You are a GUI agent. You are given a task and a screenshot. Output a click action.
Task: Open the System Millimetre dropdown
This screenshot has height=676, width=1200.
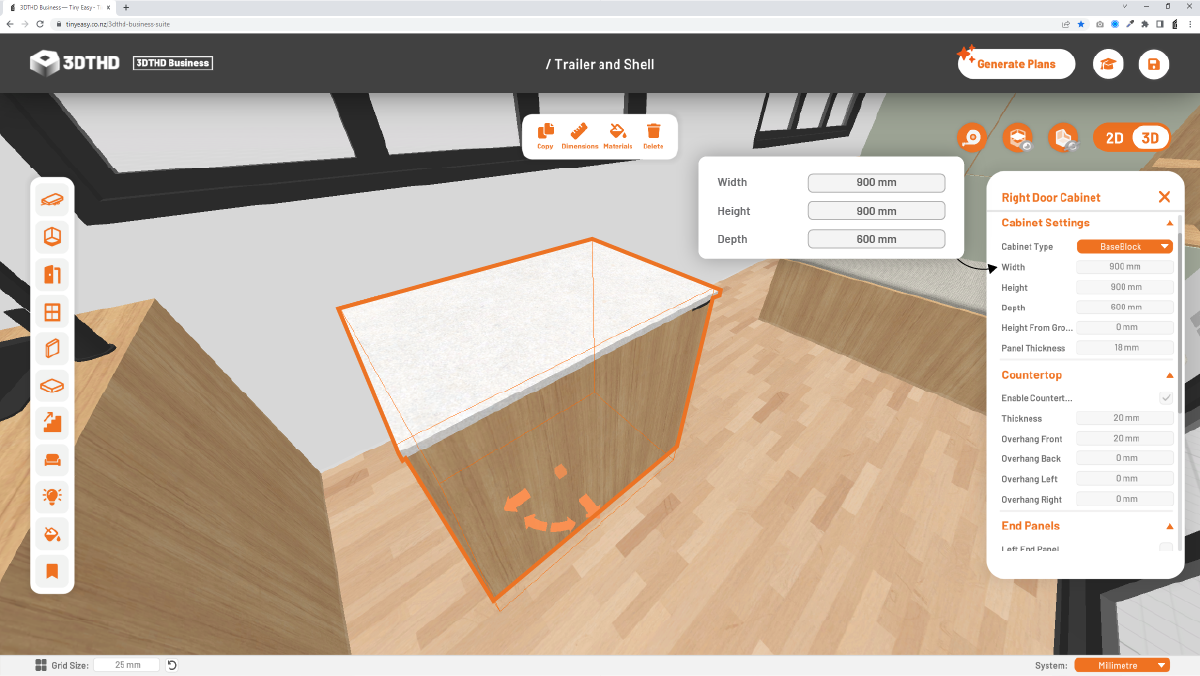1122,665
